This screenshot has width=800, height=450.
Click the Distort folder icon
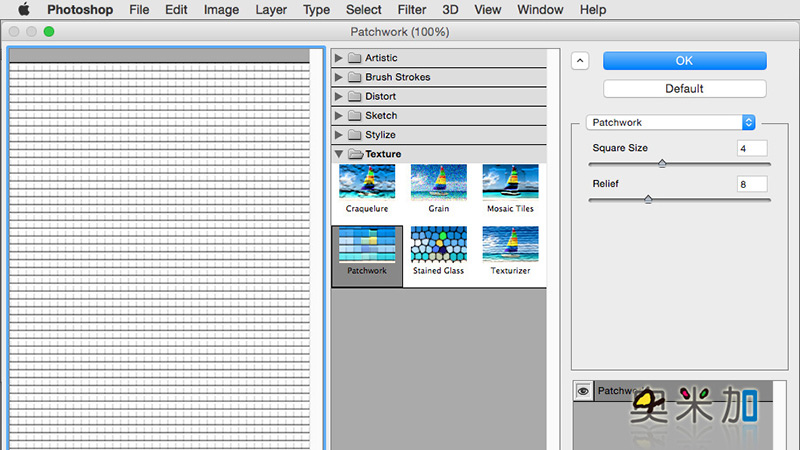(x=355, y=96)
